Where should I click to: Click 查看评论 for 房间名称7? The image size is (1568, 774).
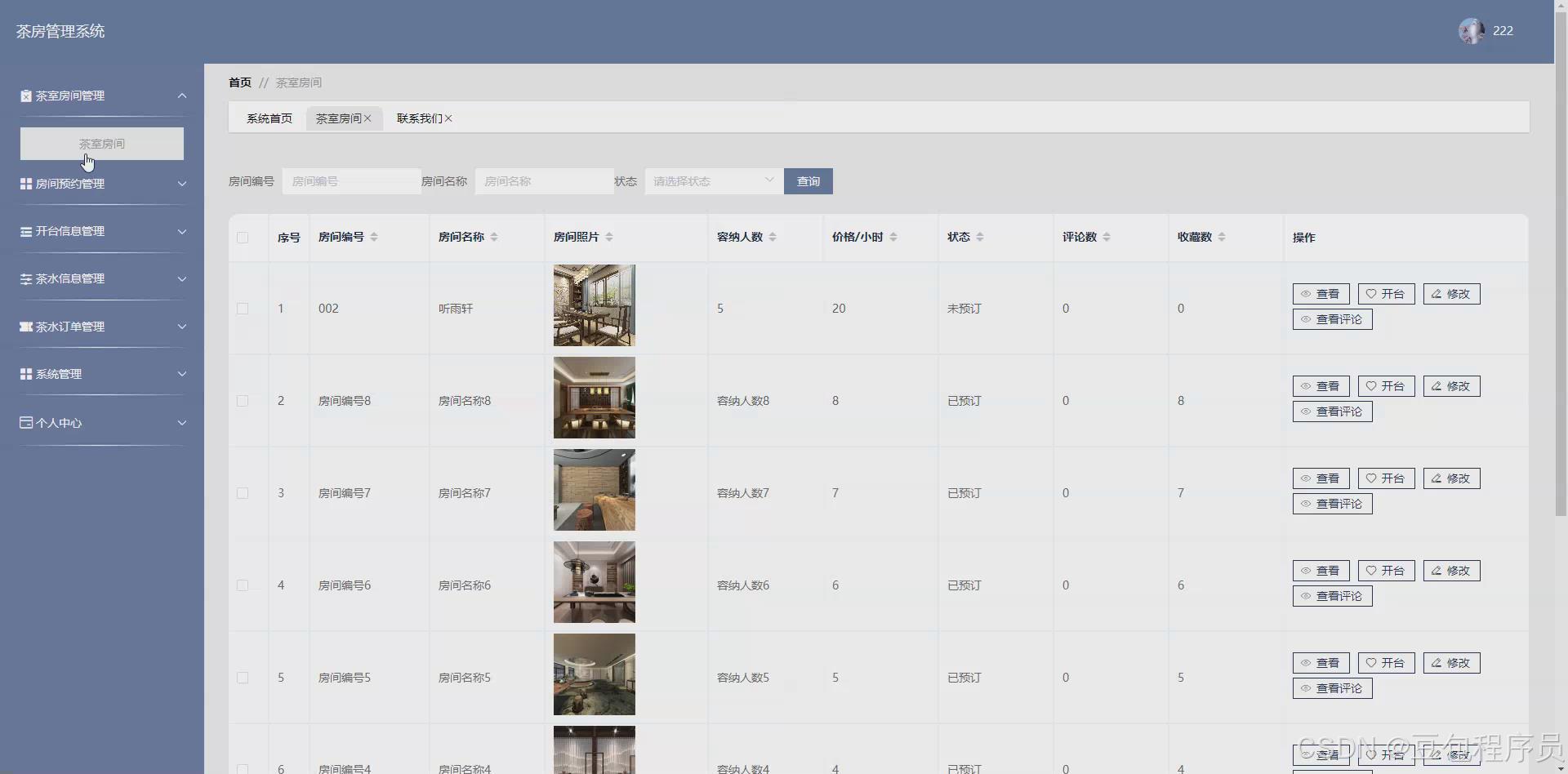point(1333,504)
